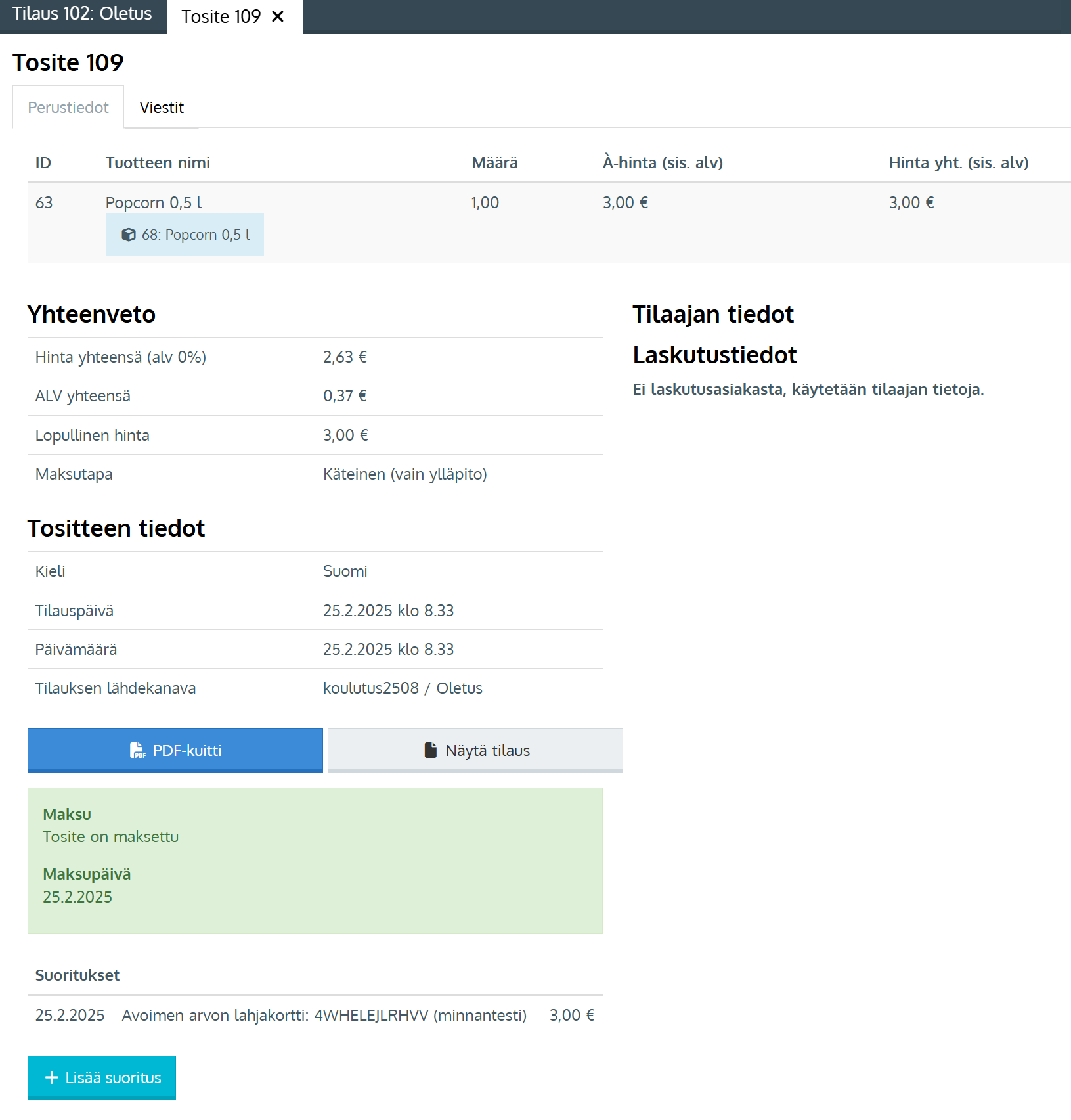Click the PDF file icon
Screen dimensions: 1071x1120
tap(137, 750)
